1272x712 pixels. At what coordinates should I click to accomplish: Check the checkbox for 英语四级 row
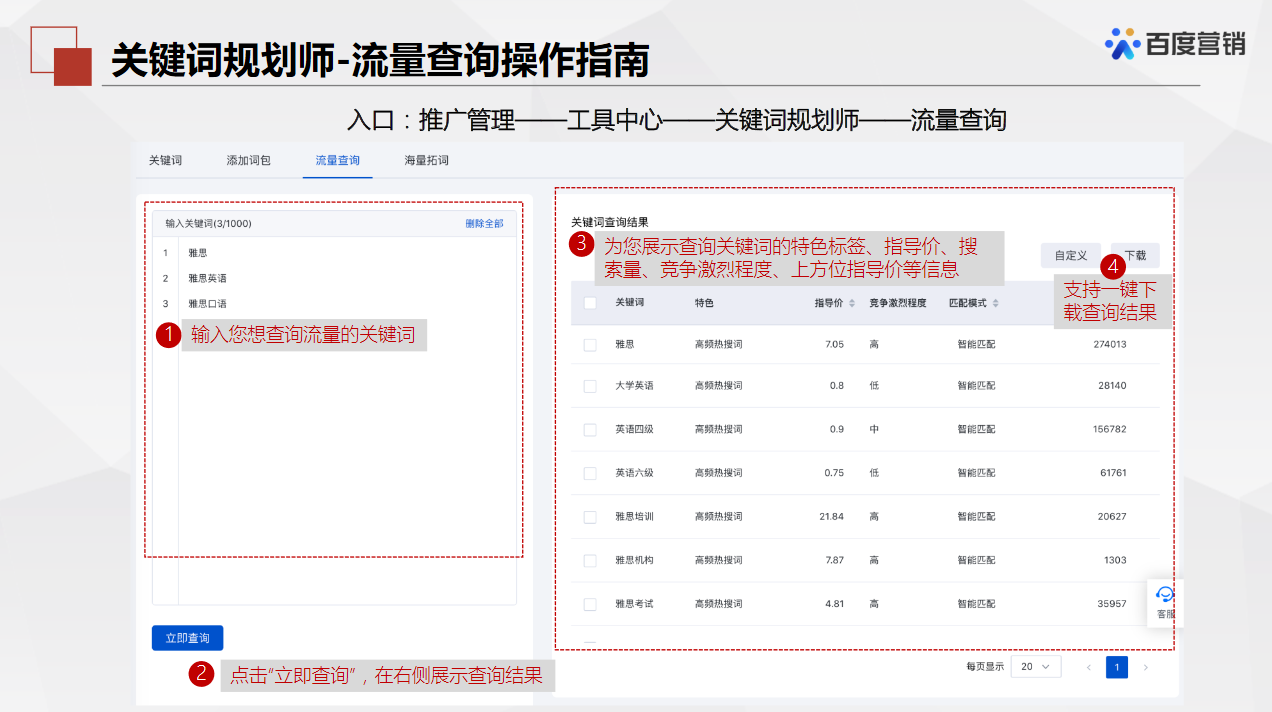(x=589, y=429)
